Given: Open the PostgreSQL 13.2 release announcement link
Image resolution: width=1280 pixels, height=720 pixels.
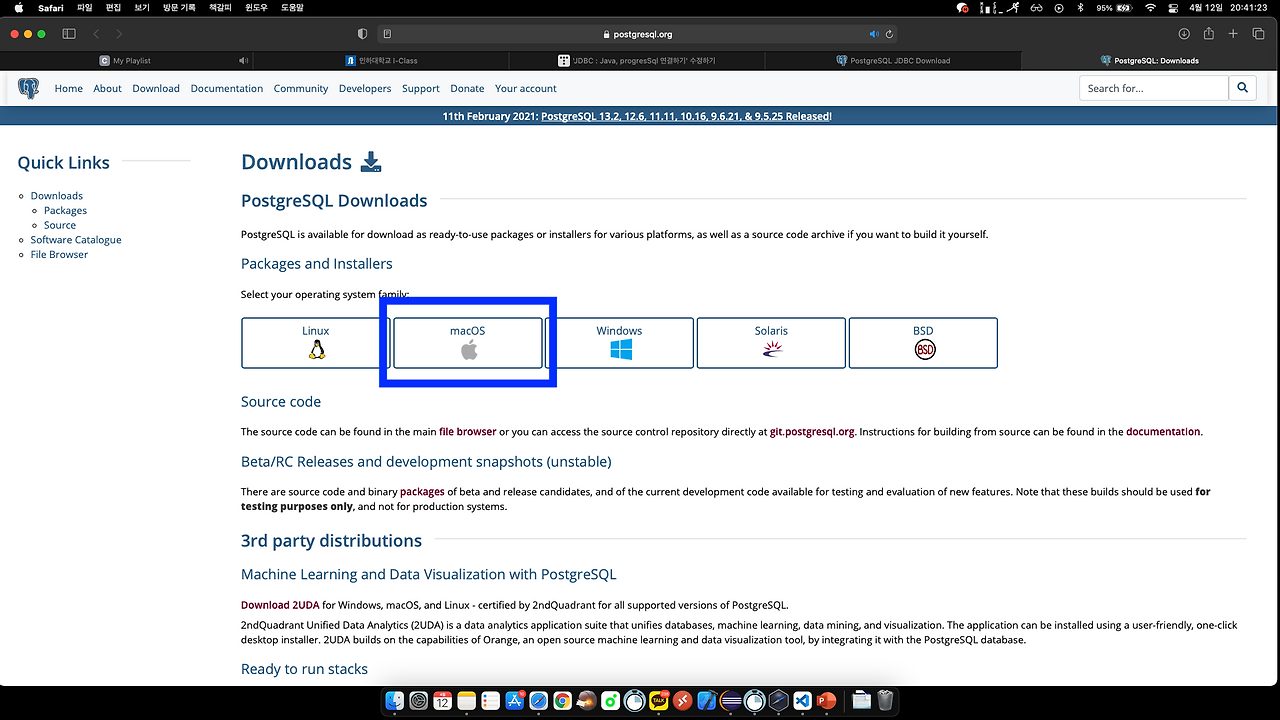Looking at the screenshot, I should tap(685, 116).
